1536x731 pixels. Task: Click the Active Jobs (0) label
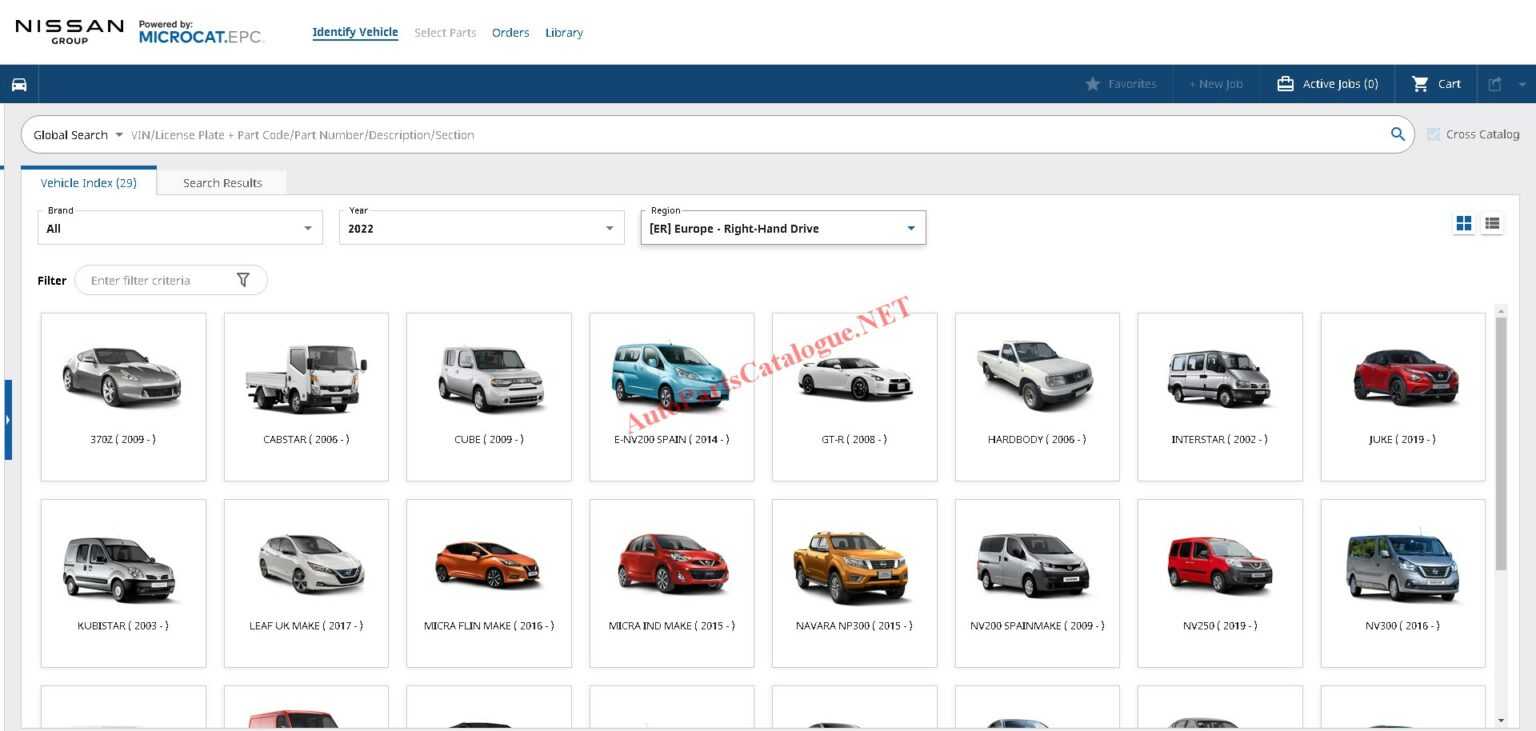click(x=1340, y=84)
